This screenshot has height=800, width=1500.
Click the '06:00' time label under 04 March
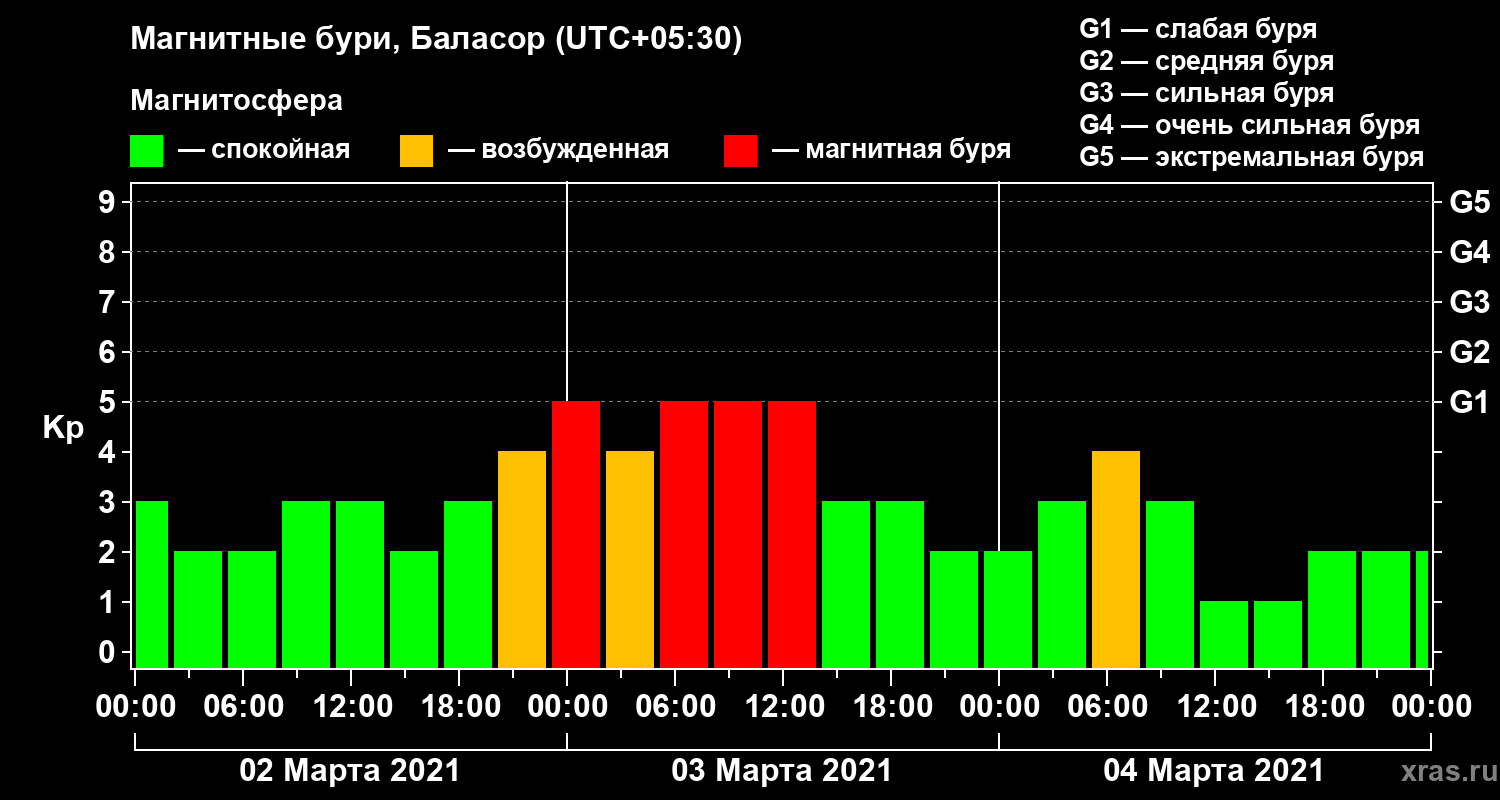(x=1107, y=707)
